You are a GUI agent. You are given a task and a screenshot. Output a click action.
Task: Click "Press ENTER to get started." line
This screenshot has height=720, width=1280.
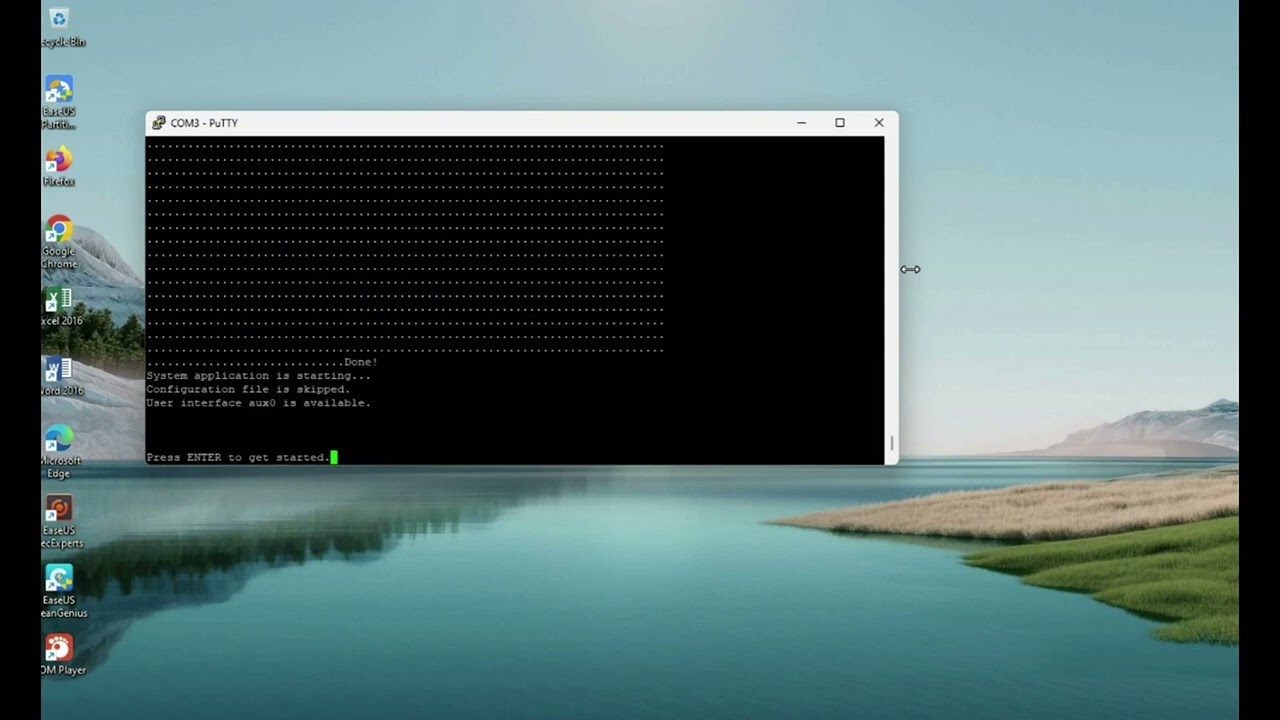(x=238, y=457)
